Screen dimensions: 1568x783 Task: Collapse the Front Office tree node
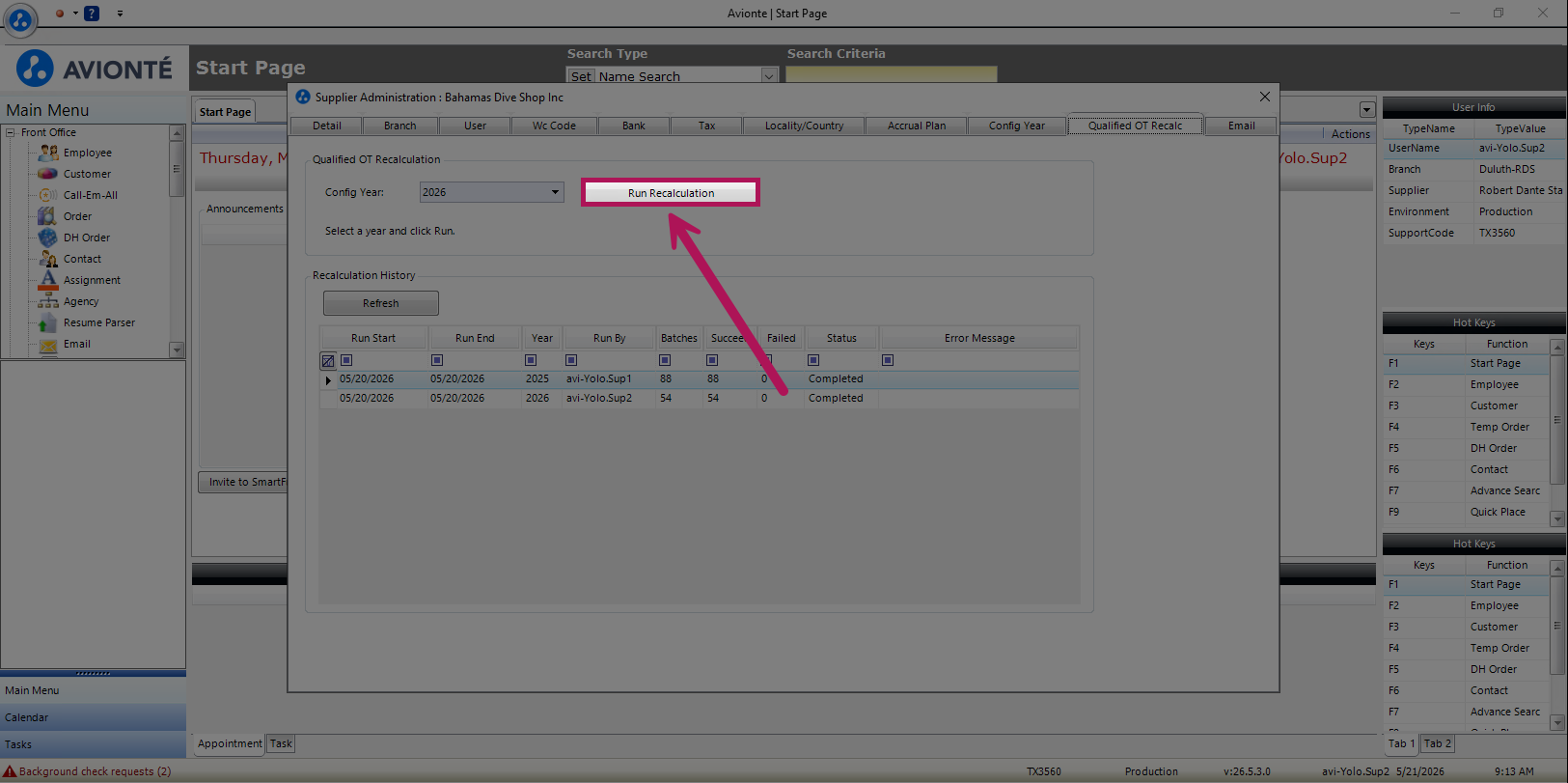click(x=11, y=132)
